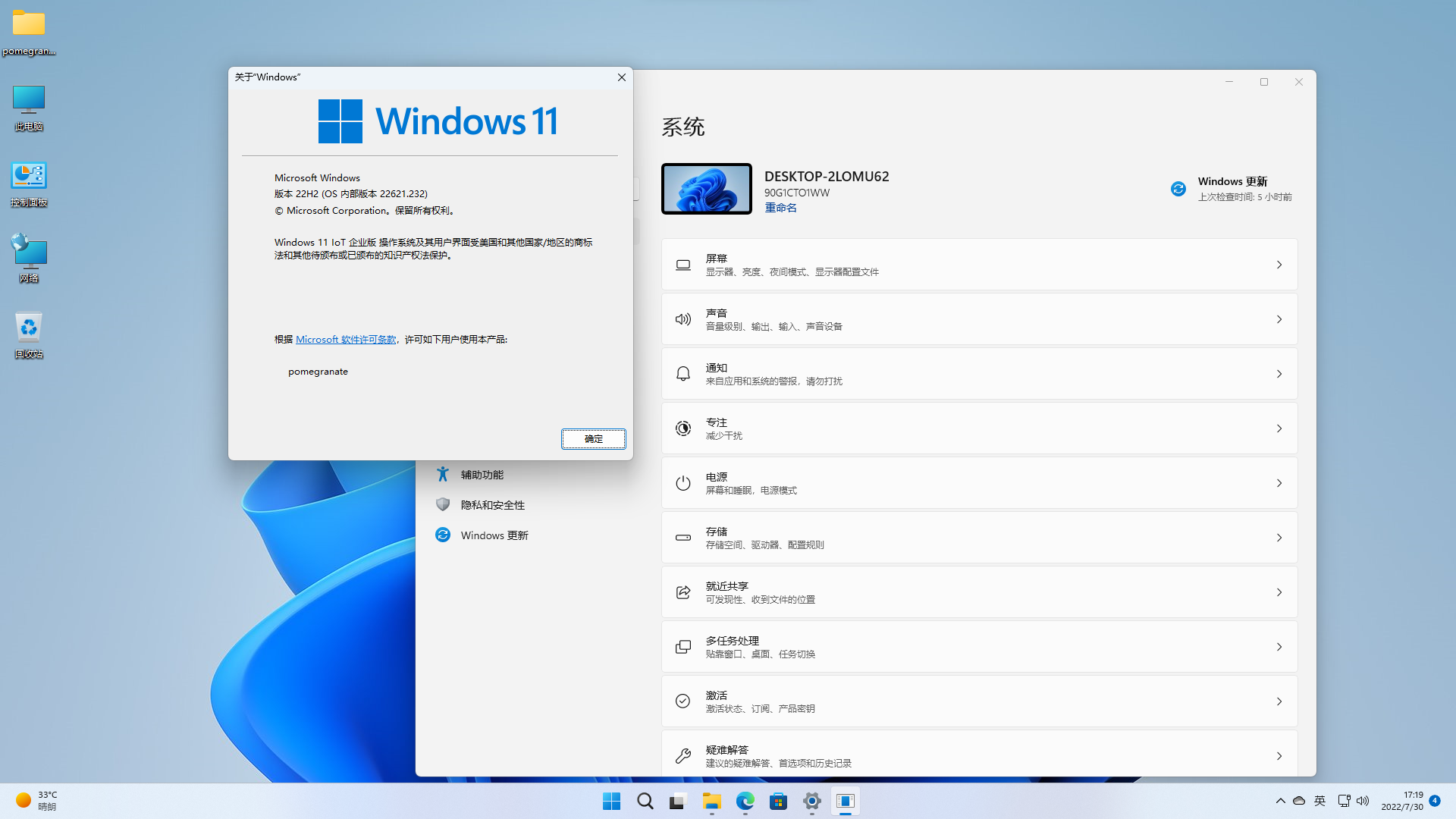Image resolution: width=1456 pixels, height=819 pixels.
Task: Click the desktop wallpaper thumbnail in Settings
Action: 707,189
